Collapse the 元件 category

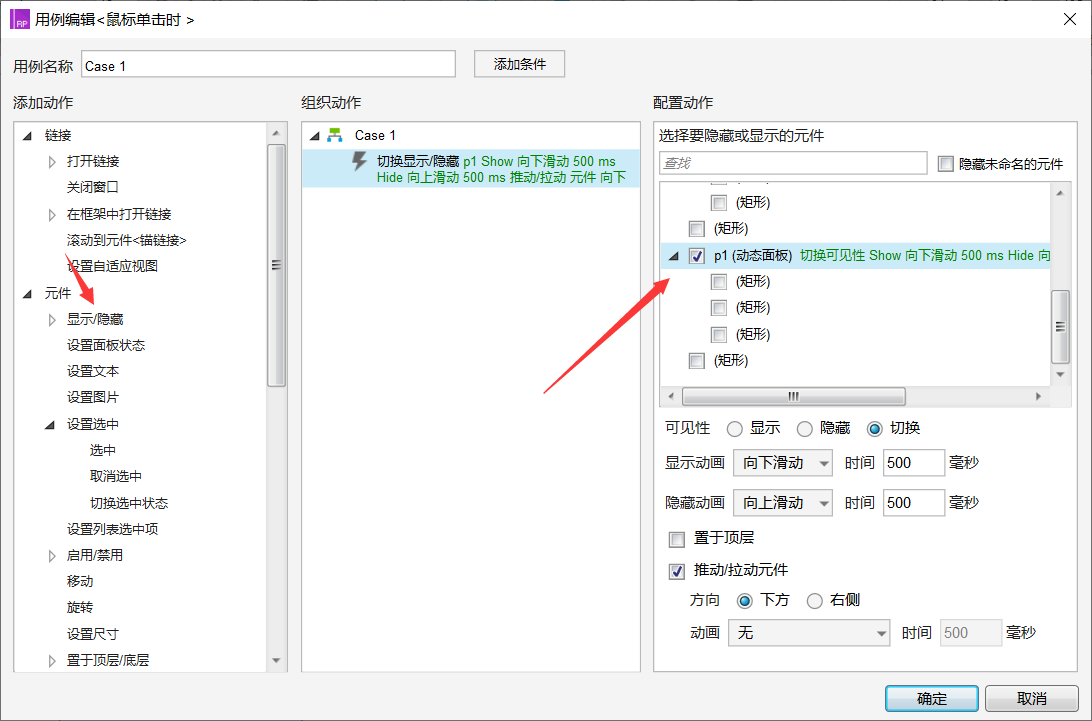pyautogui.click(x=27, y=294)
